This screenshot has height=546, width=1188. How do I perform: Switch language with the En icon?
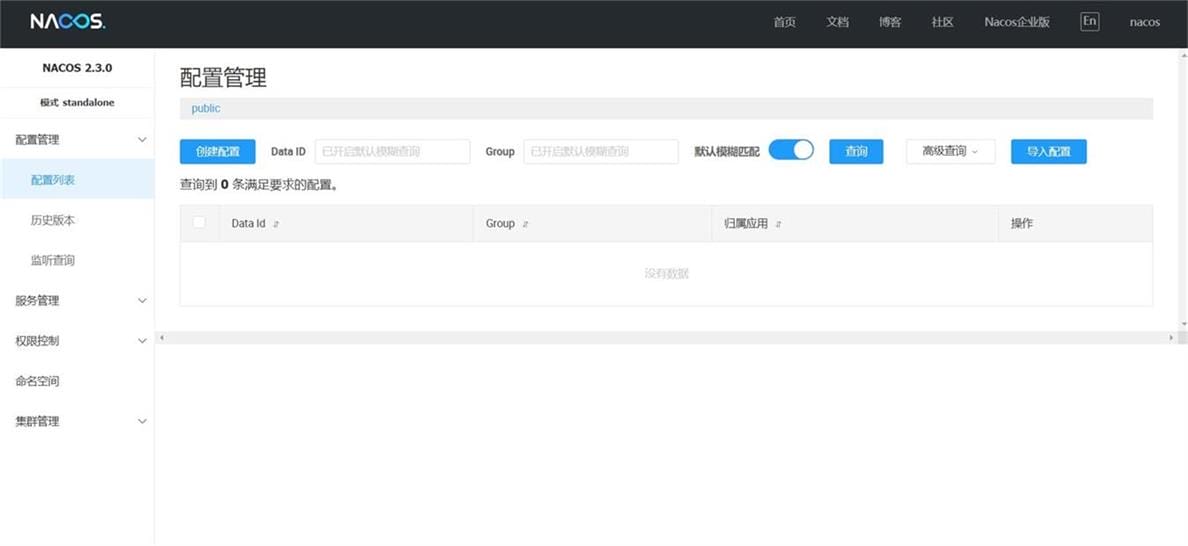tap(1089, 21)
